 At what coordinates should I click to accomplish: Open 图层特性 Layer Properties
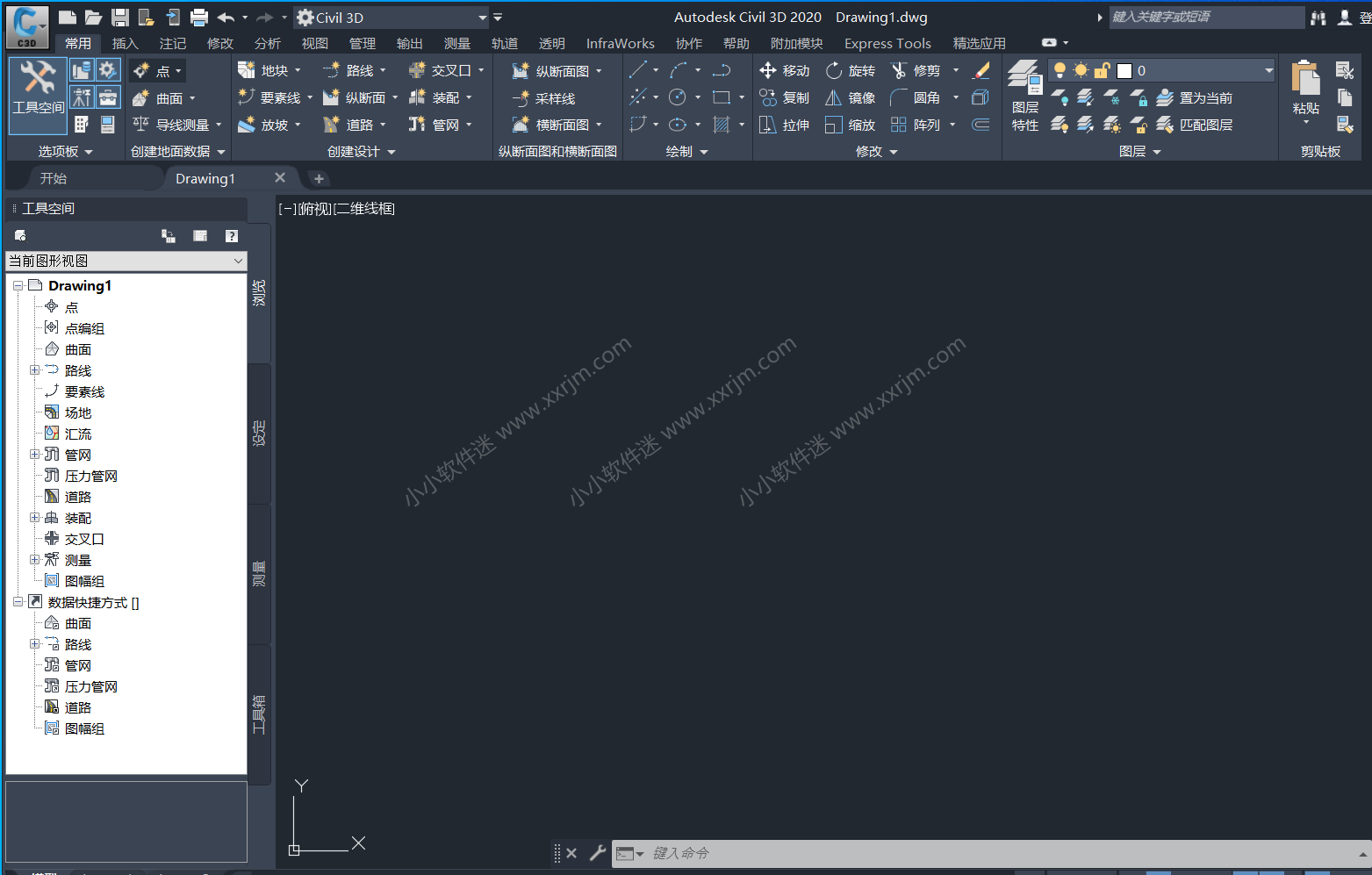click(x=1024, y=96)
